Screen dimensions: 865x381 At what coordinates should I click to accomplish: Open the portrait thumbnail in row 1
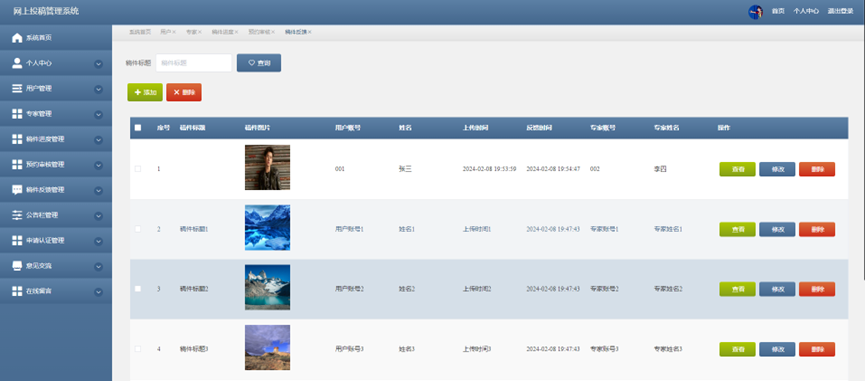(268, 167)
